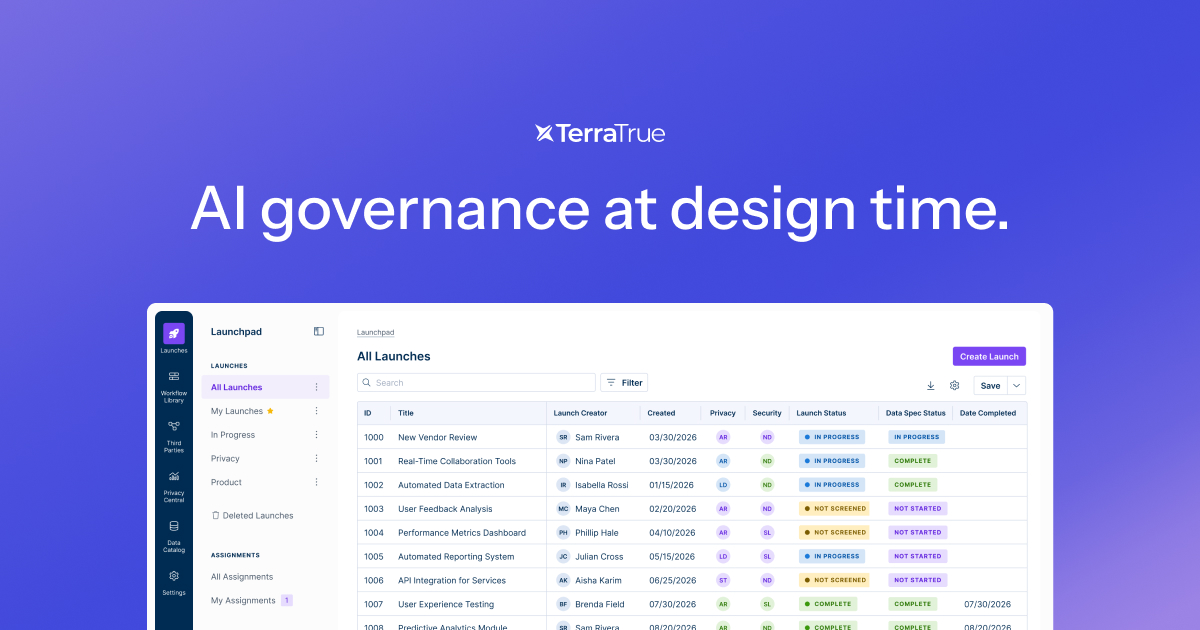Image resolution: width=1200 pixels, height=630 pixels.
Task: Click the LD privacy badge in row 1002
Action: [723, 485]
